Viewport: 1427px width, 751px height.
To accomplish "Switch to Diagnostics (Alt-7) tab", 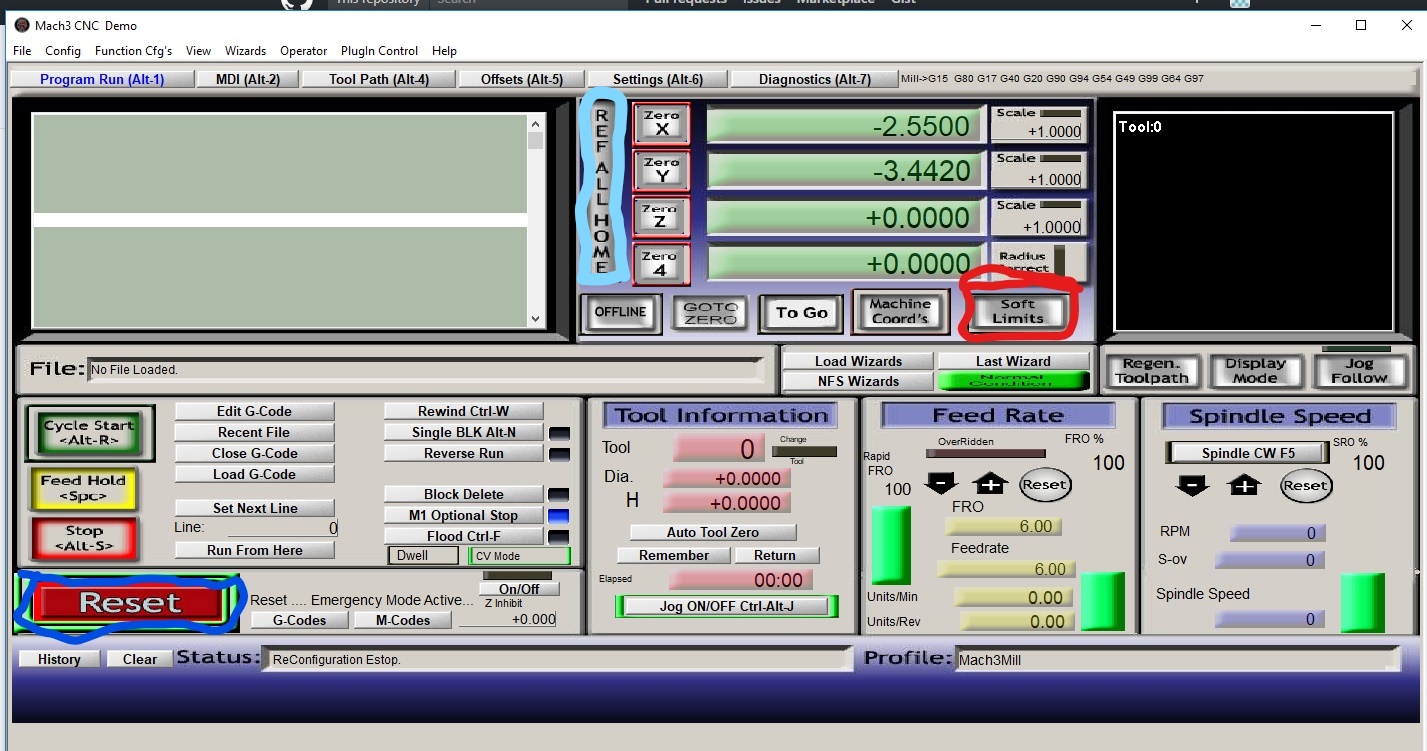I will (815, 79).
